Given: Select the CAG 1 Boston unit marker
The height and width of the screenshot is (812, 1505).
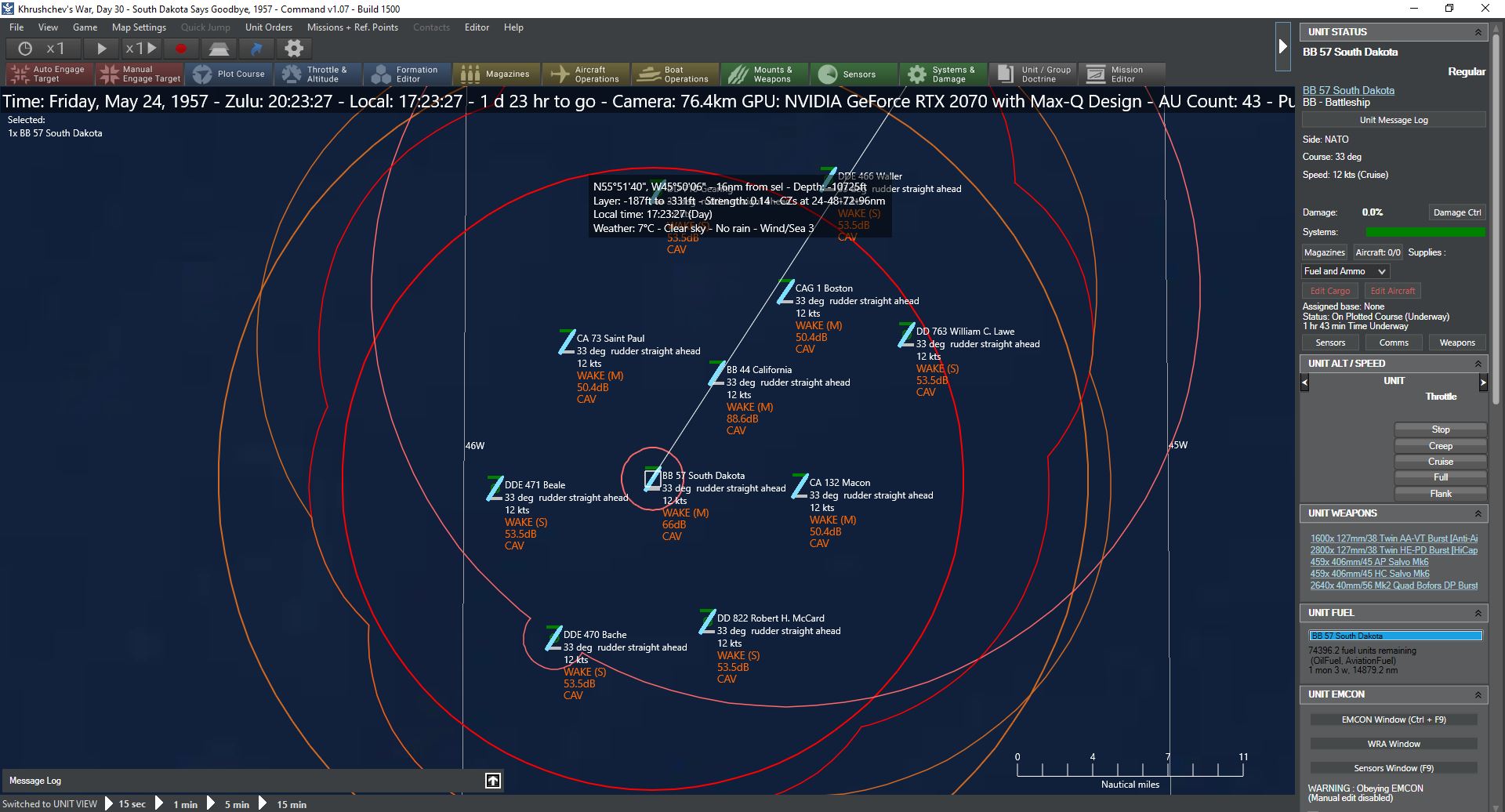Looking at the screenshot, I should tap(785, 292).
